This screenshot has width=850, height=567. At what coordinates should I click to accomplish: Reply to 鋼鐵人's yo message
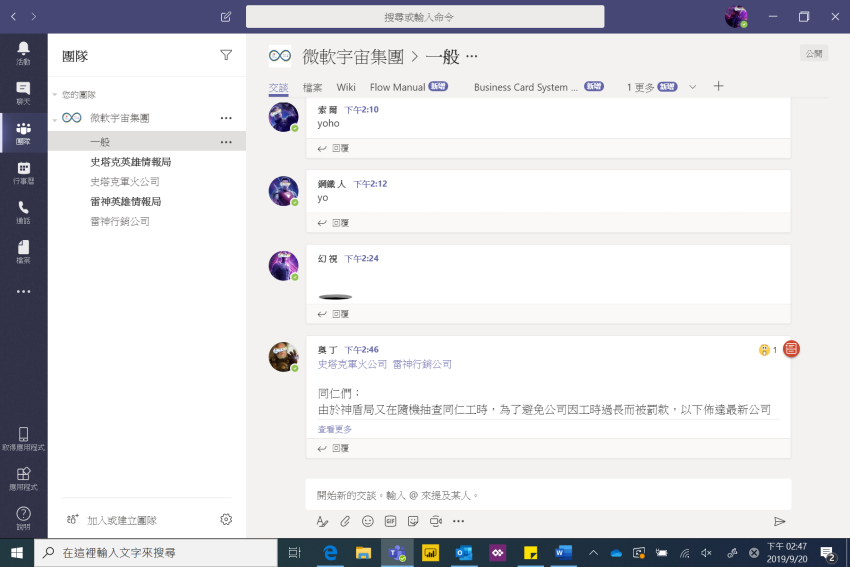click(333, 223)
